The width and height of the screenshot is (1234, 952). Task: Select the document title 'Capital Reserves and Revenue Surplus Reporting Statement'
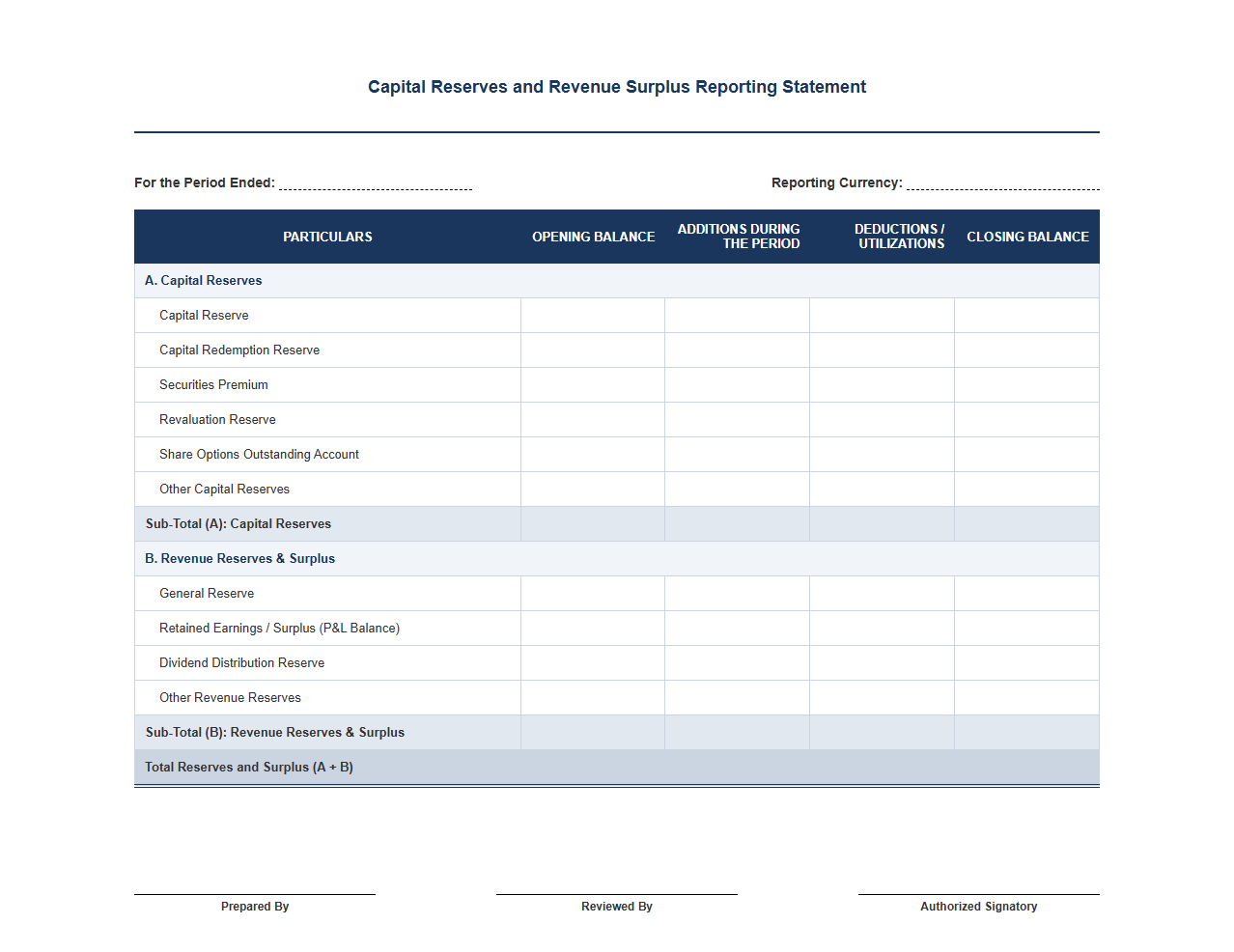[x=617, y=87]
